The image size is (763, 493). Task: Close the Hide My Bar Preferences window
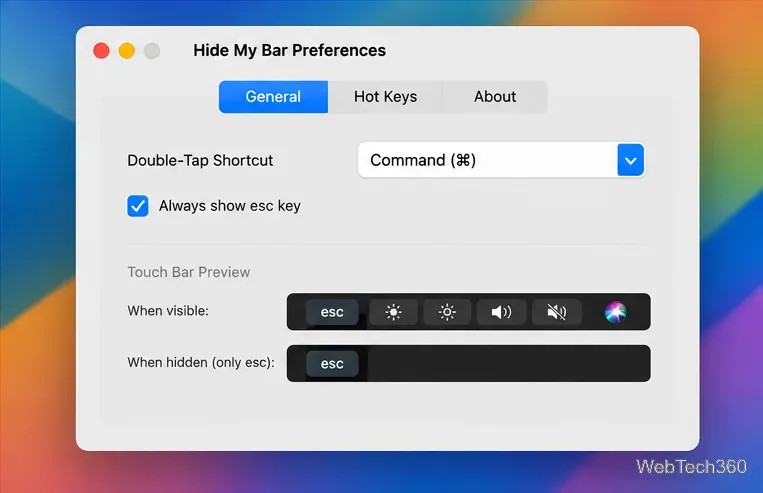[101, 51]
